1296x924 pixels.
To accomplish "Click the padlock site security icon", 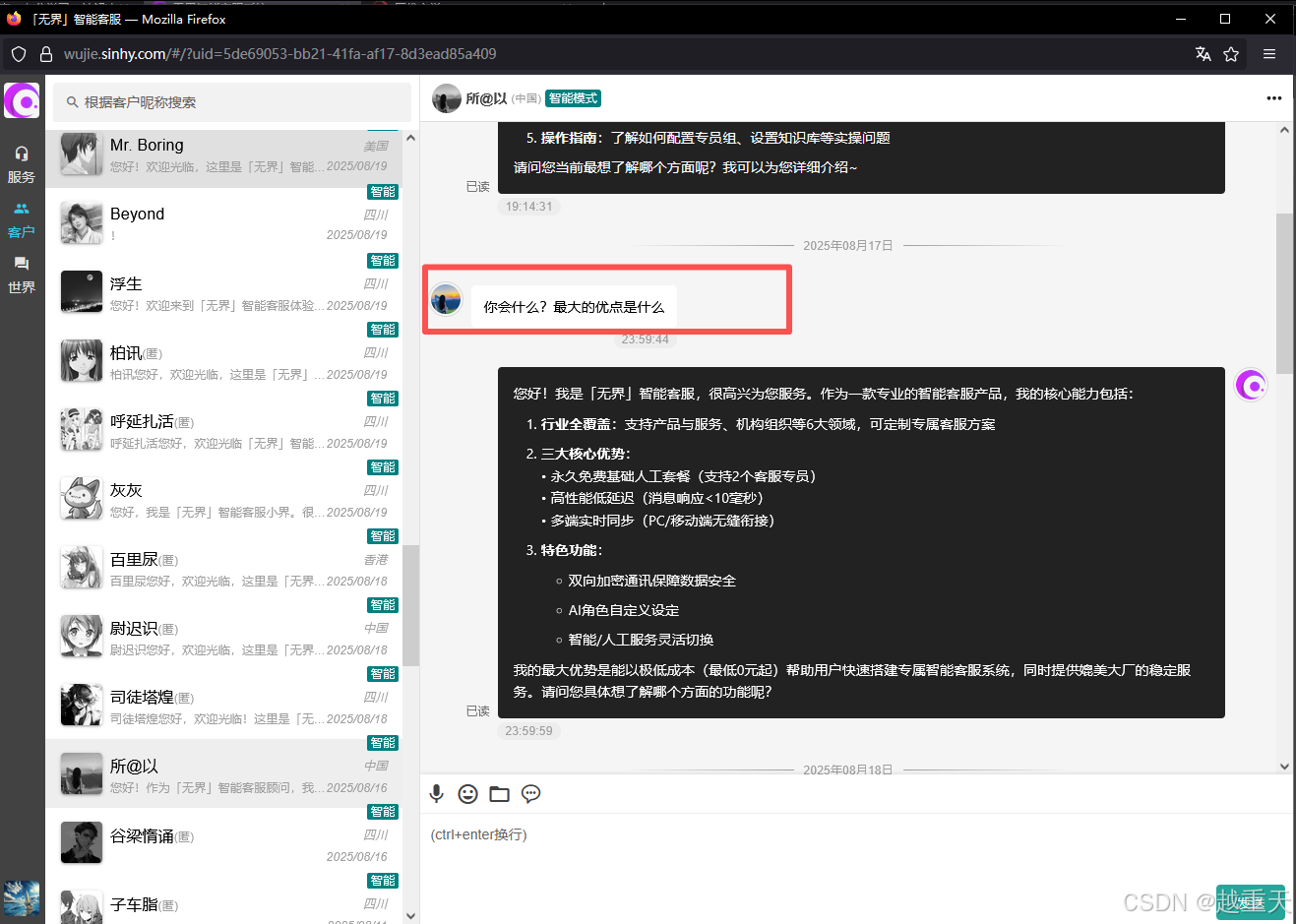I will [x=45, y=54].
